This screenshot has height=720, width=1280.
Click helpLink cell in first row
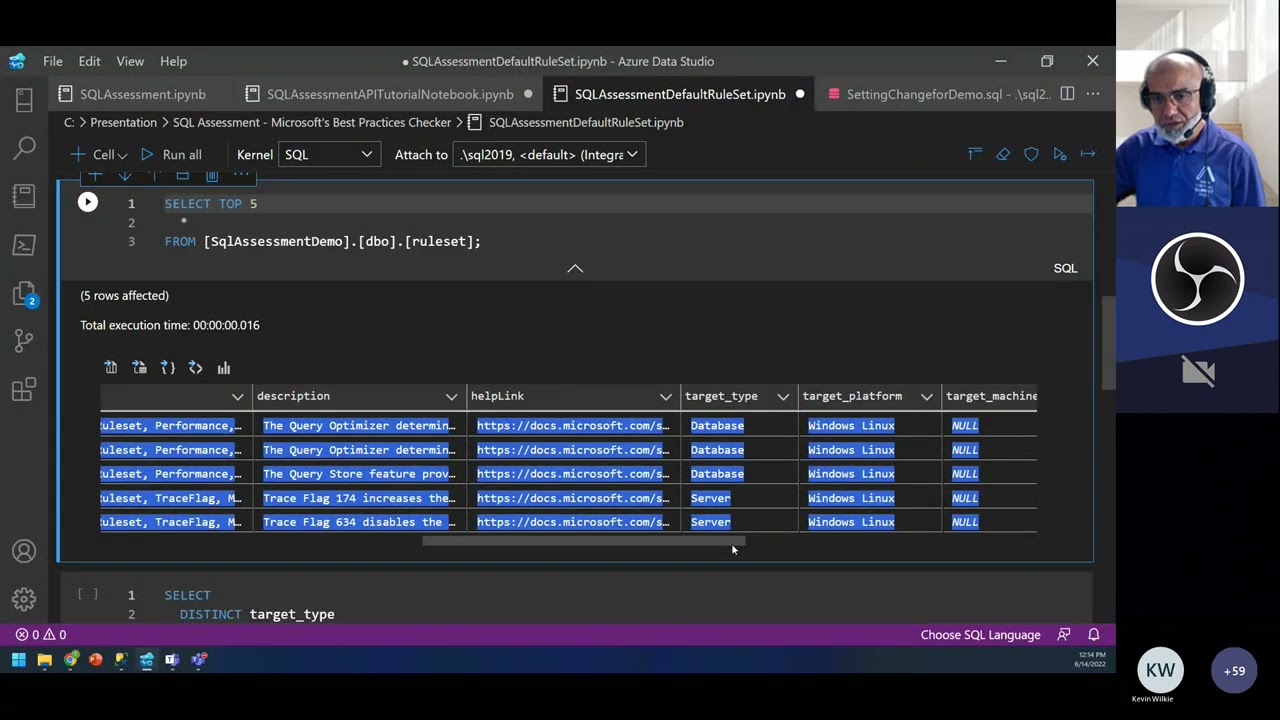click(x=573, y=426)
